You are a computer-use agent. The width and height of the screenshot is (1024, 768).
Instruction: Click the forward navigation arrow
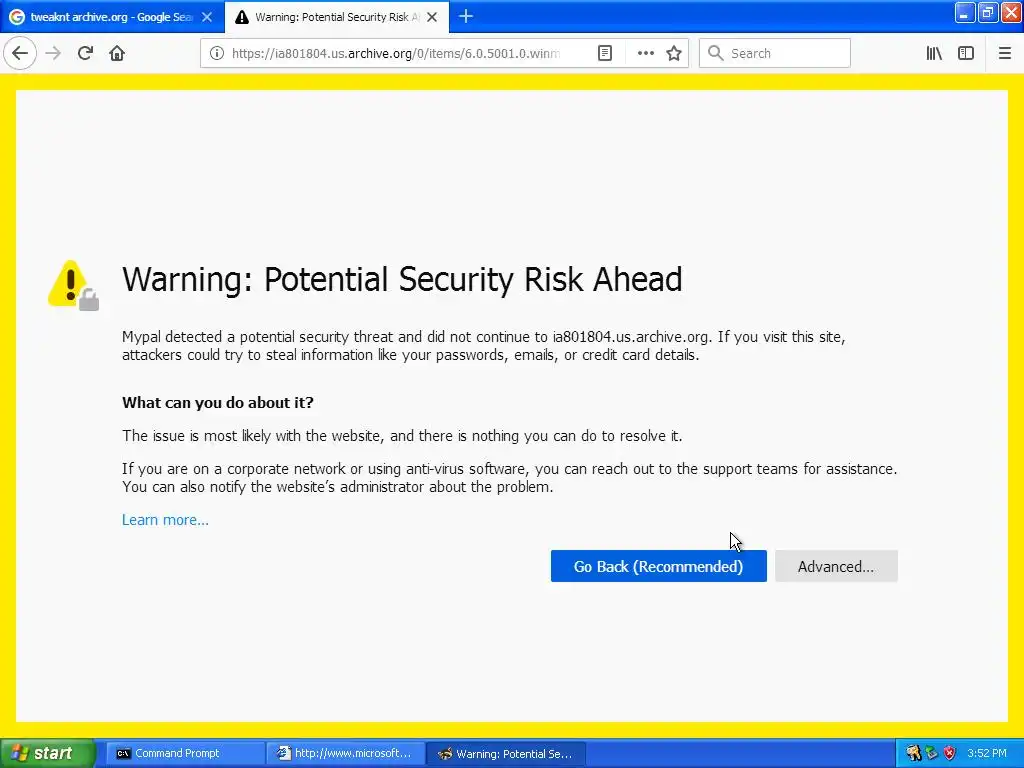click(53, 53)
